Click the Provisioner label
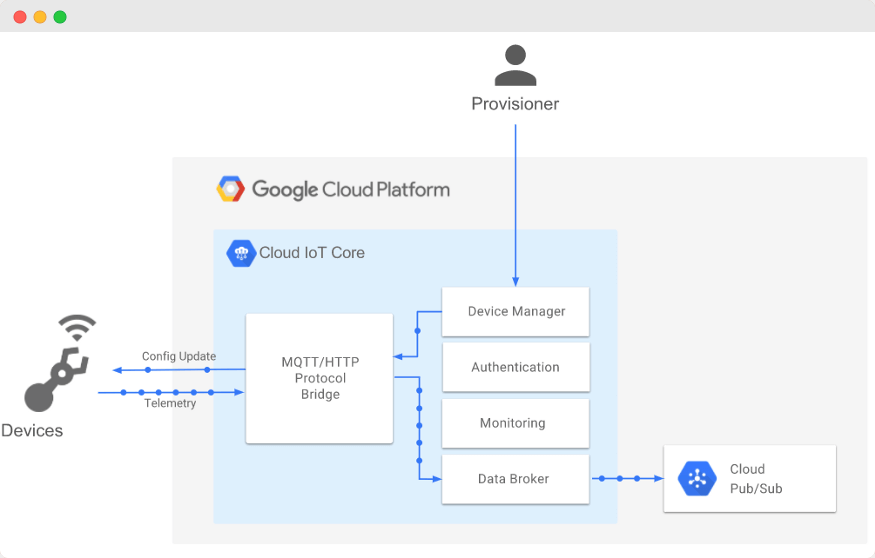 click(x=515, y=104)
